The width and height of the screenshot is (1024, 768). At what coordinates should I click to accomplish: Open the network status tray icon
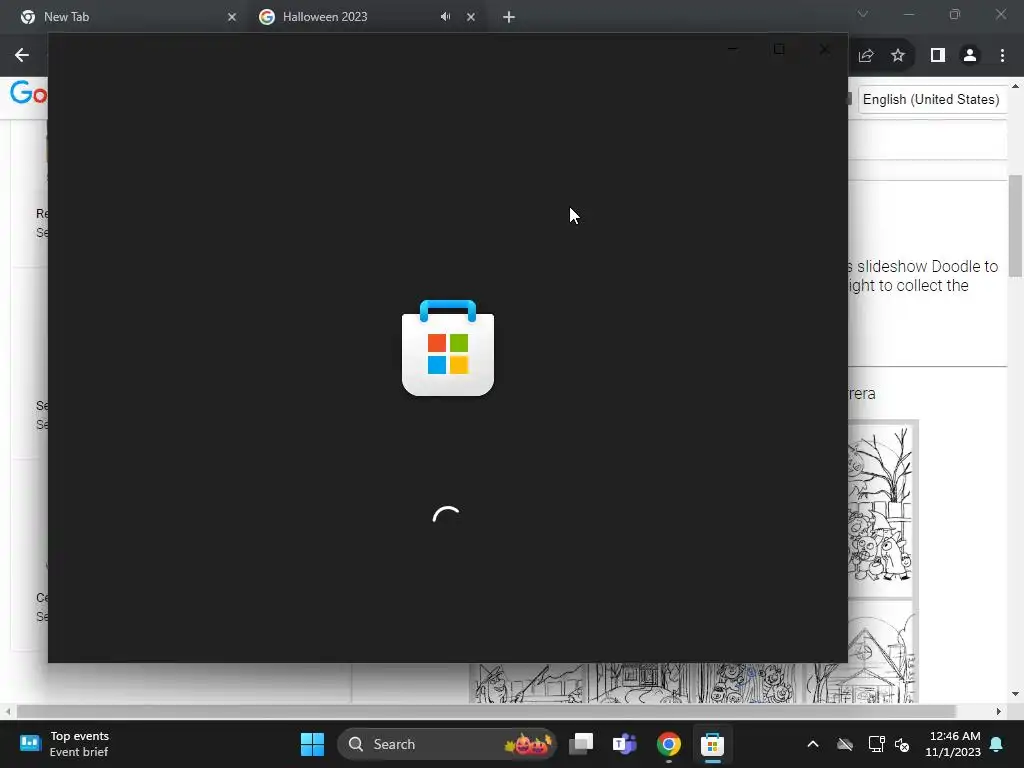(x=876, y=744)
